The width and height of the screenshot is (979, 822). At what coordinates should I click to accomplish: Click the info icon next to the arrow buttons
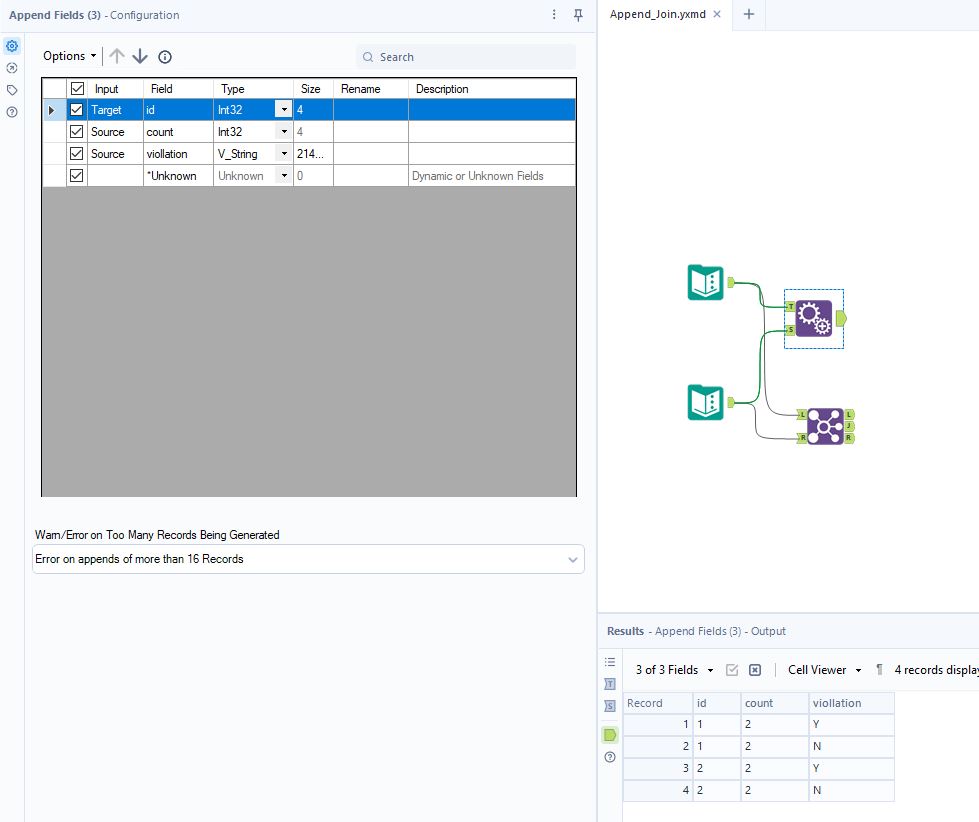164,56
